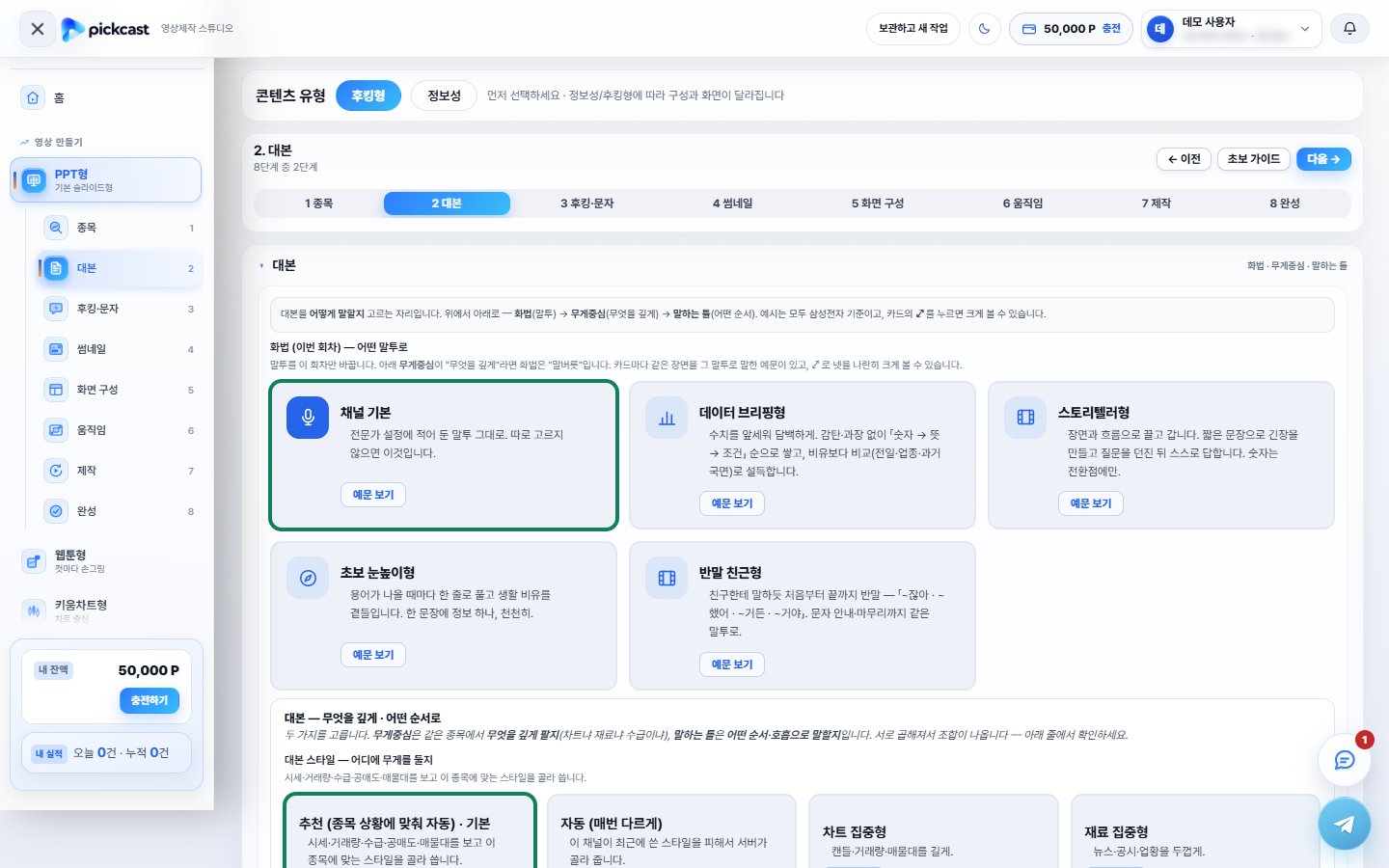
Task: Click the paper plane send icon
Action: pos(1345,824)
